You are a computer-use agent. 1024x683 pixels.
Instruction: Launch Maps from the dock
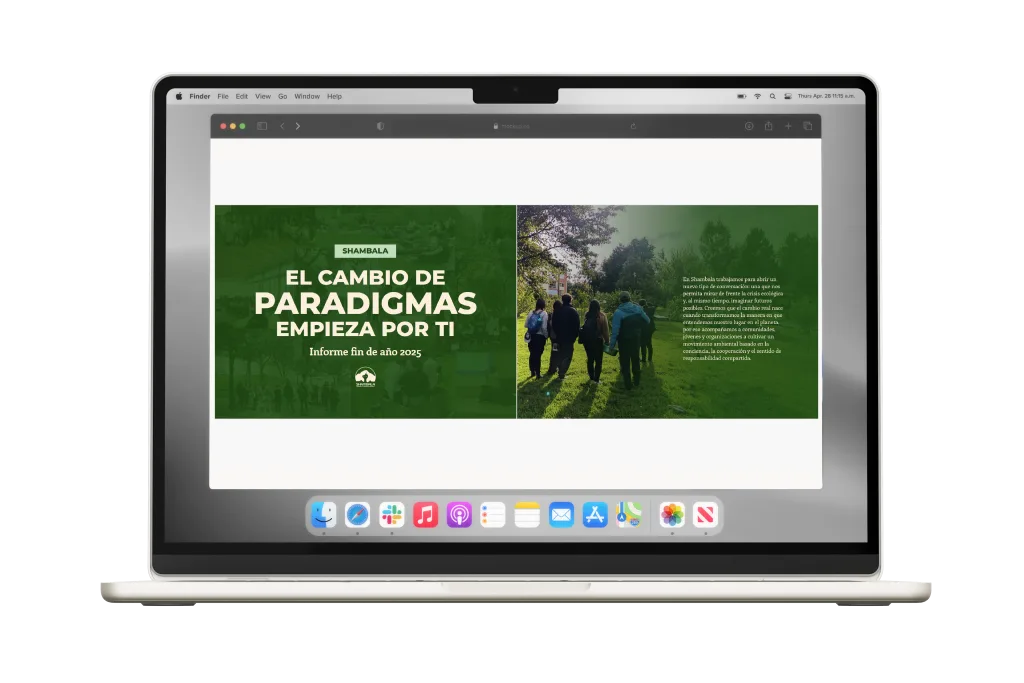629,515
